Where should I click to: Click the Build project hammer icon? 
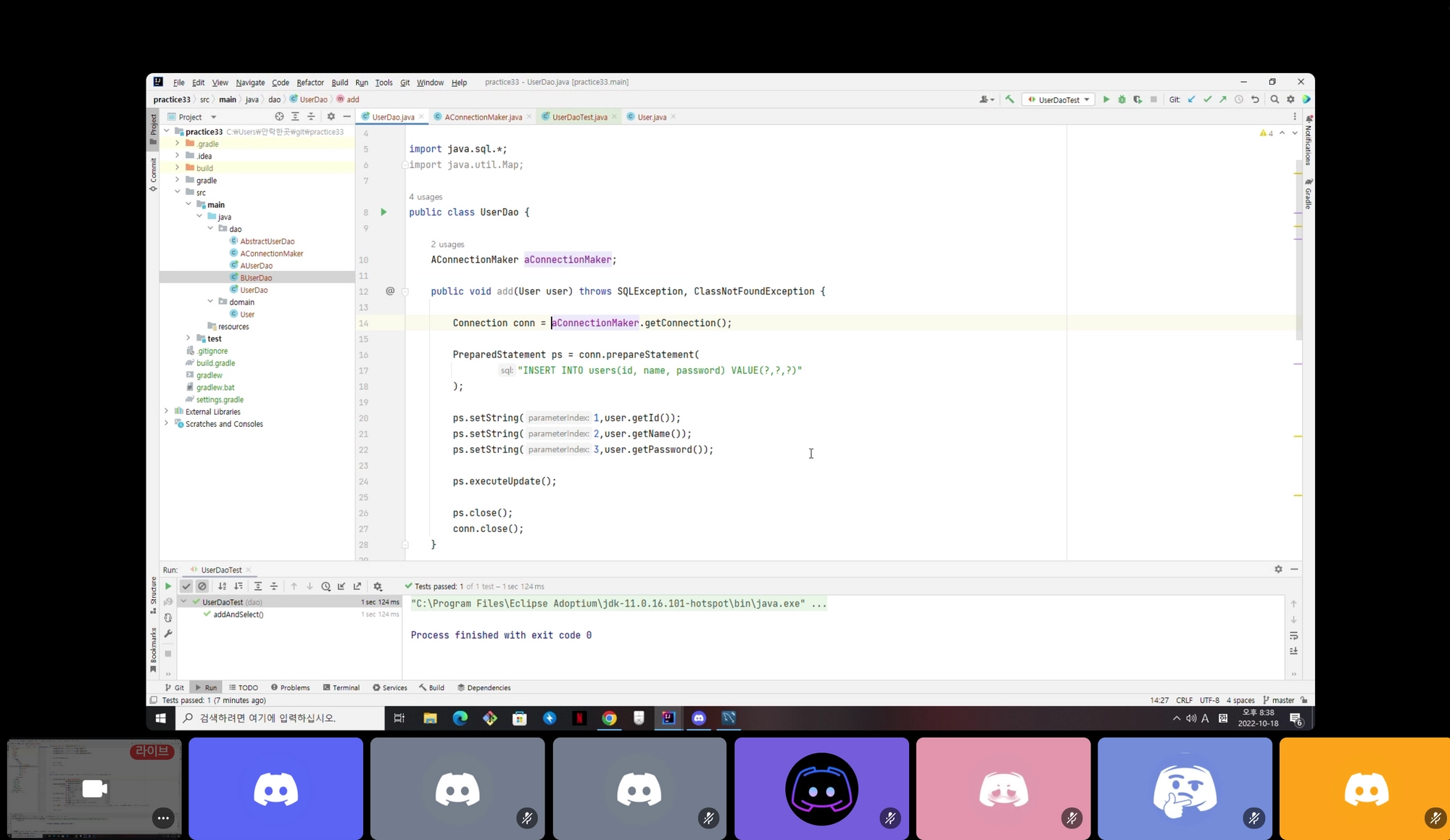click(x=1009, y=99)
